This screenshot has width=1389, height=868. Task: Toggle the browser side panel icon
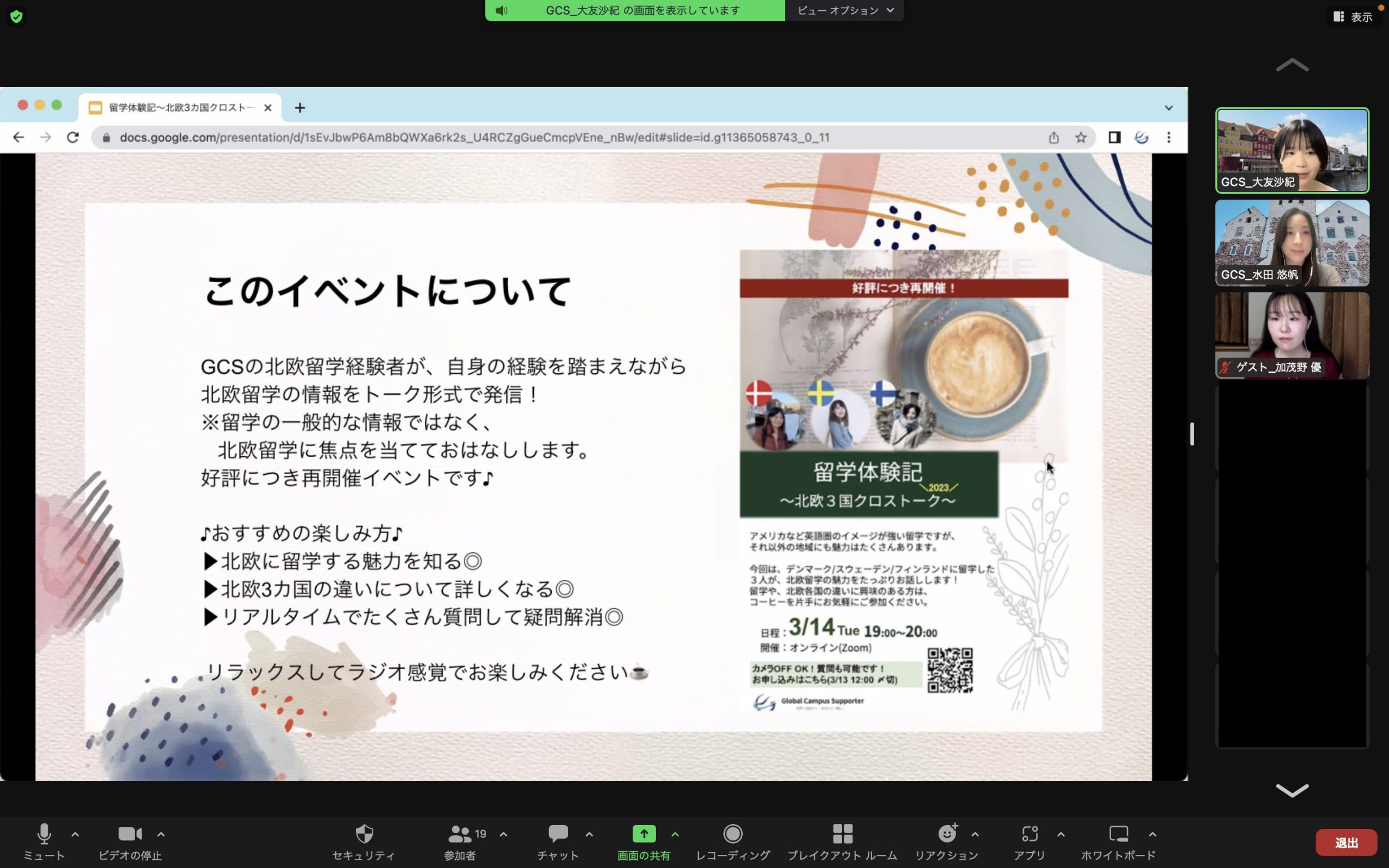pos(1114,137)
